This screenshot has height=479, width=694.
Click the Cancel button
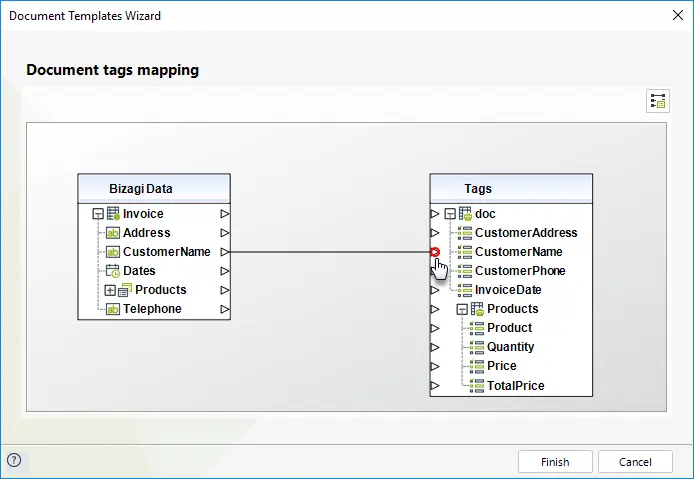pos(635,462)
